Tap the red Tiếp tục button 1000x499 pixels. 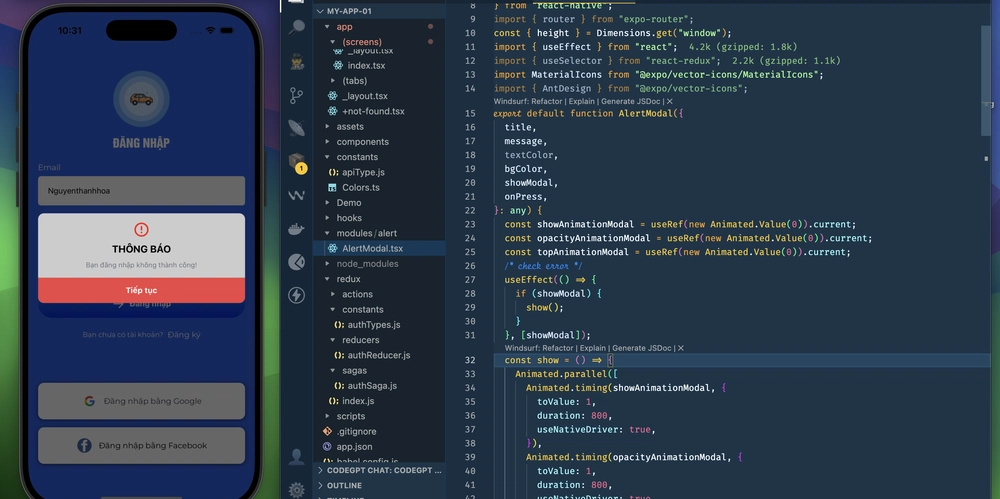[x=142, y=290]
